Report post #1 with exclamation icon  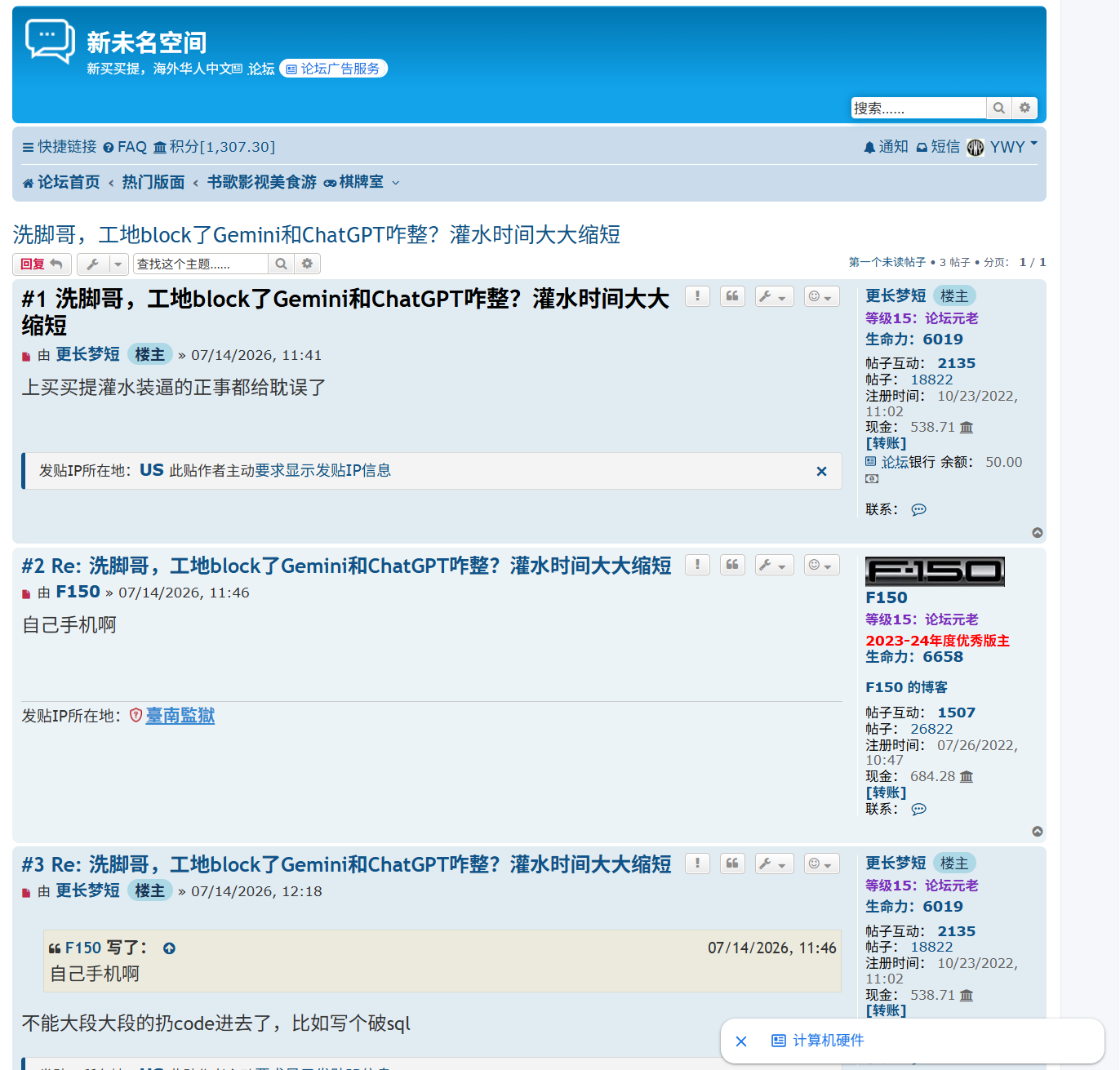point(697,296)
